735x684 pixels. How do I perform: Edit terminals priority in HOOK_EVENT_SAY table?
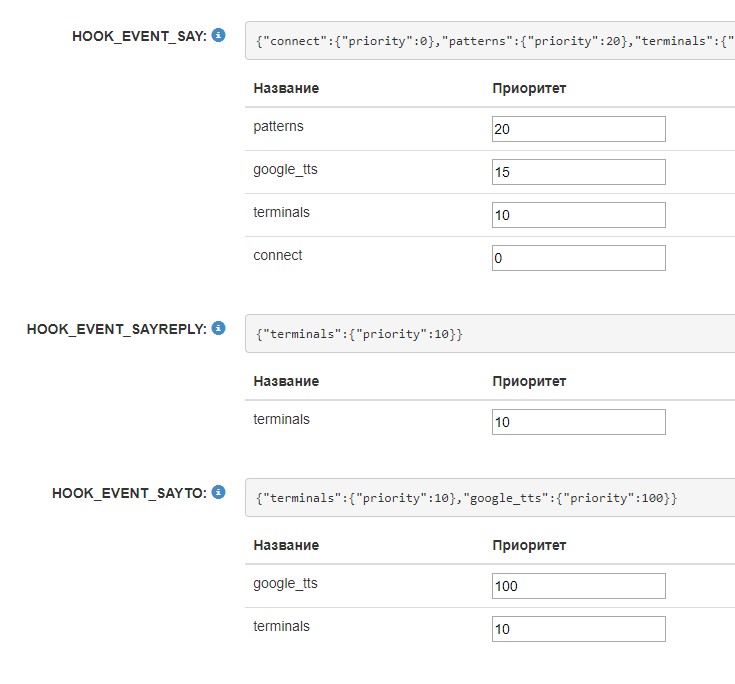(578, 215)
